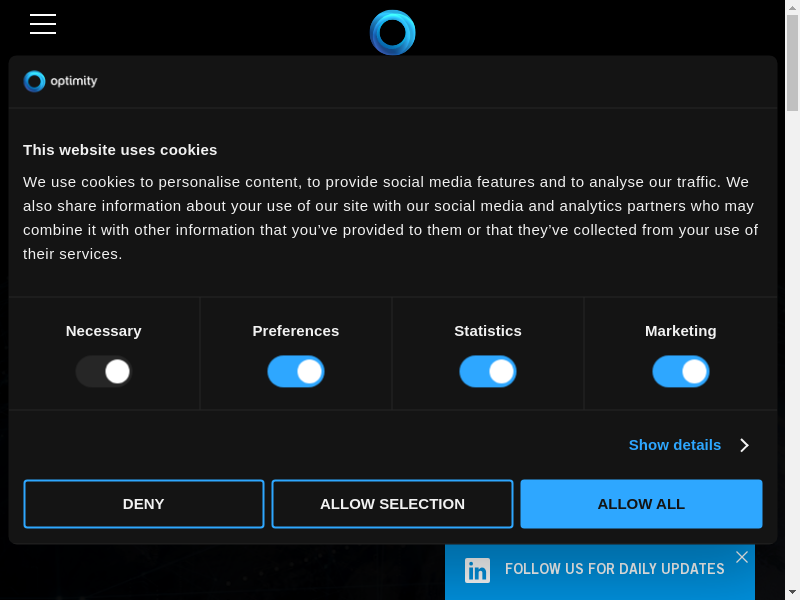The image size is (800, 600).
Task: Click the scrollbar down arrow
Action: click(x=792, y=591)
